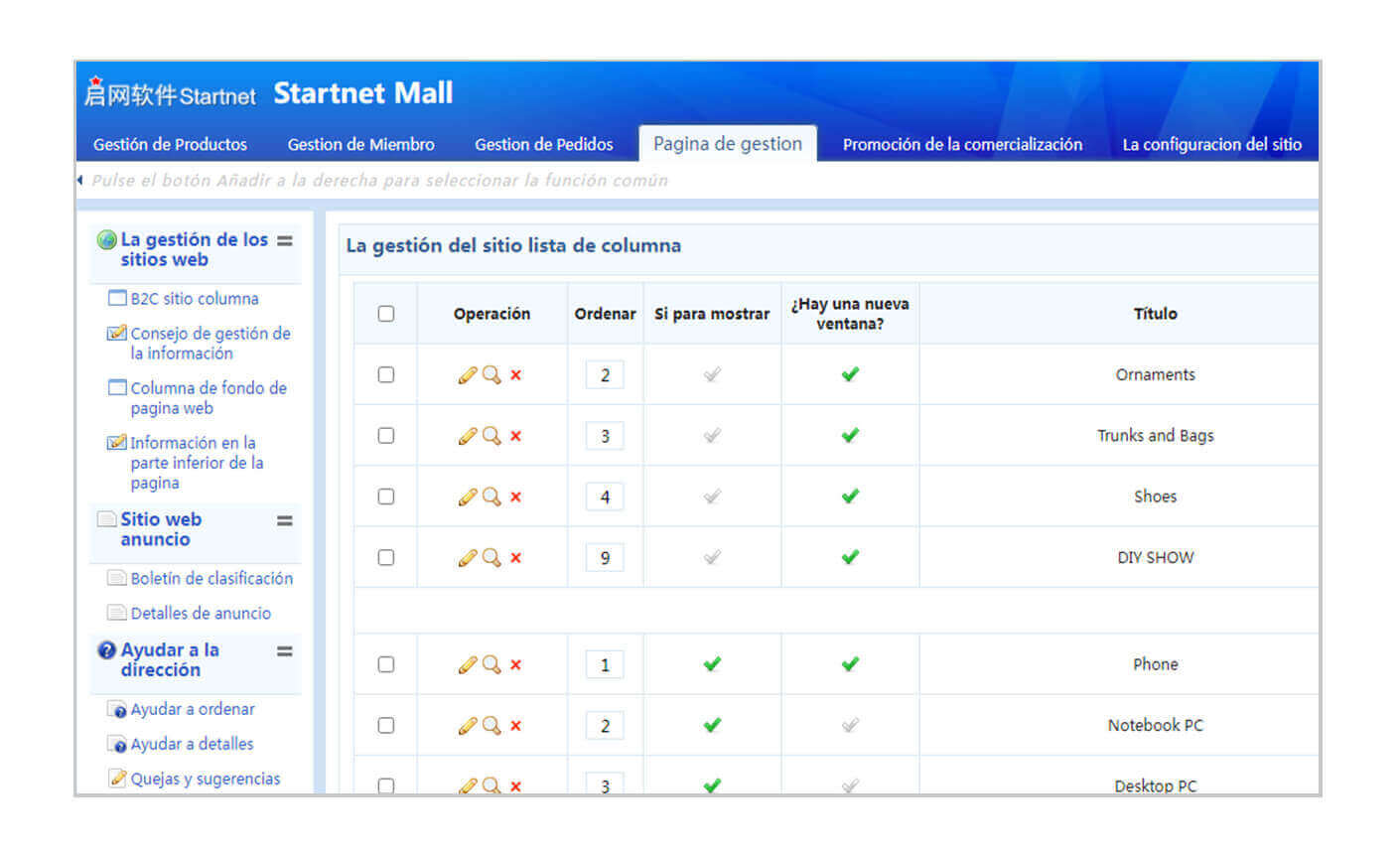Click the magnifier icon for DIY SHOW

(491, 557)
